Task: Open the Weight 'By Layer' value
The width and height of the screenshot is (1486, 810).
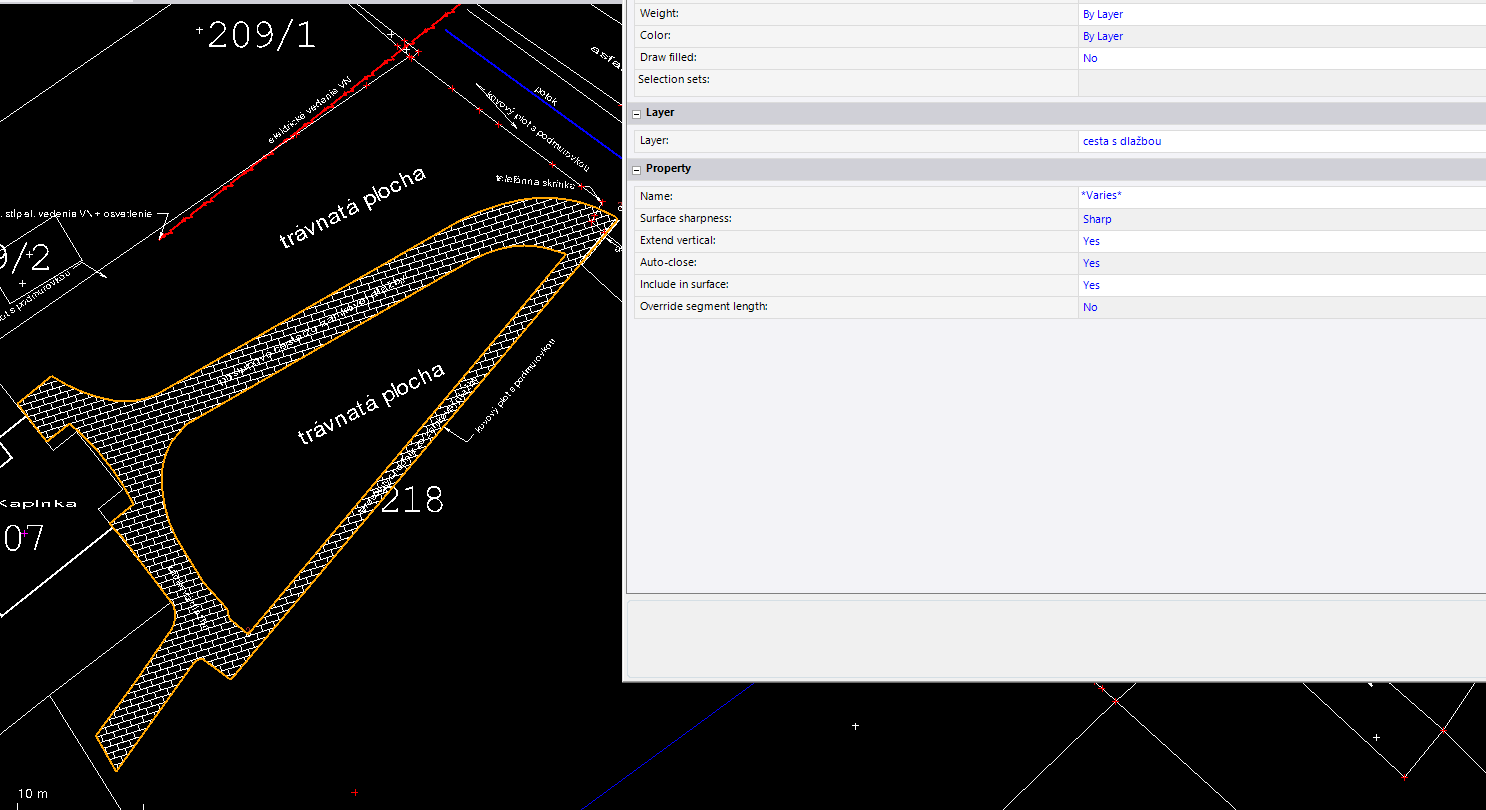Action: coord(1102,15)
